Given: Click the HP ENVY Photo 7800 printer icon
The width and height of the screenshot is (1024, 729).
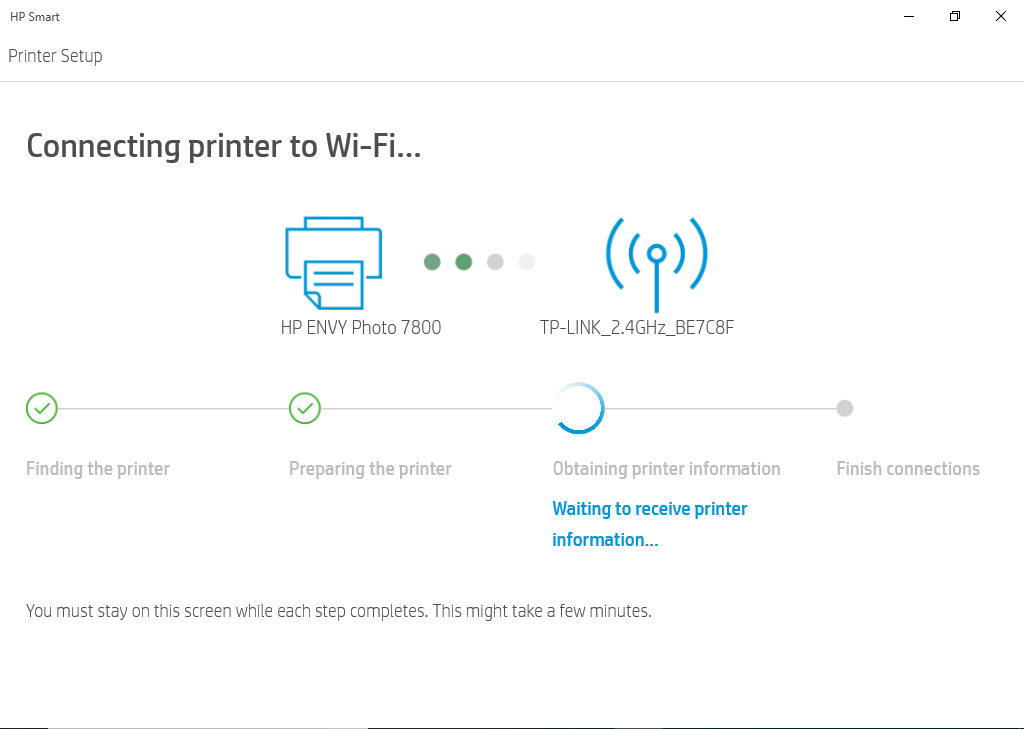Looking at the screenshot, I should (x=333, y=262).
